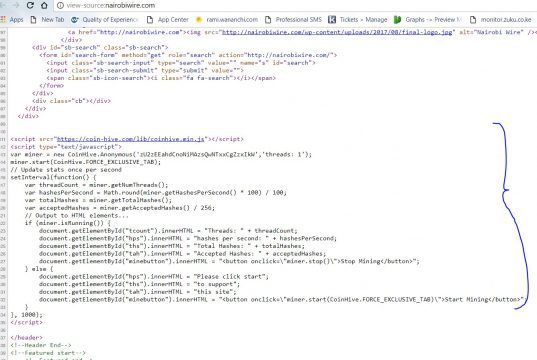Click the closing header tag line
Screen dimensions: 537x360
tap(26, 337)
